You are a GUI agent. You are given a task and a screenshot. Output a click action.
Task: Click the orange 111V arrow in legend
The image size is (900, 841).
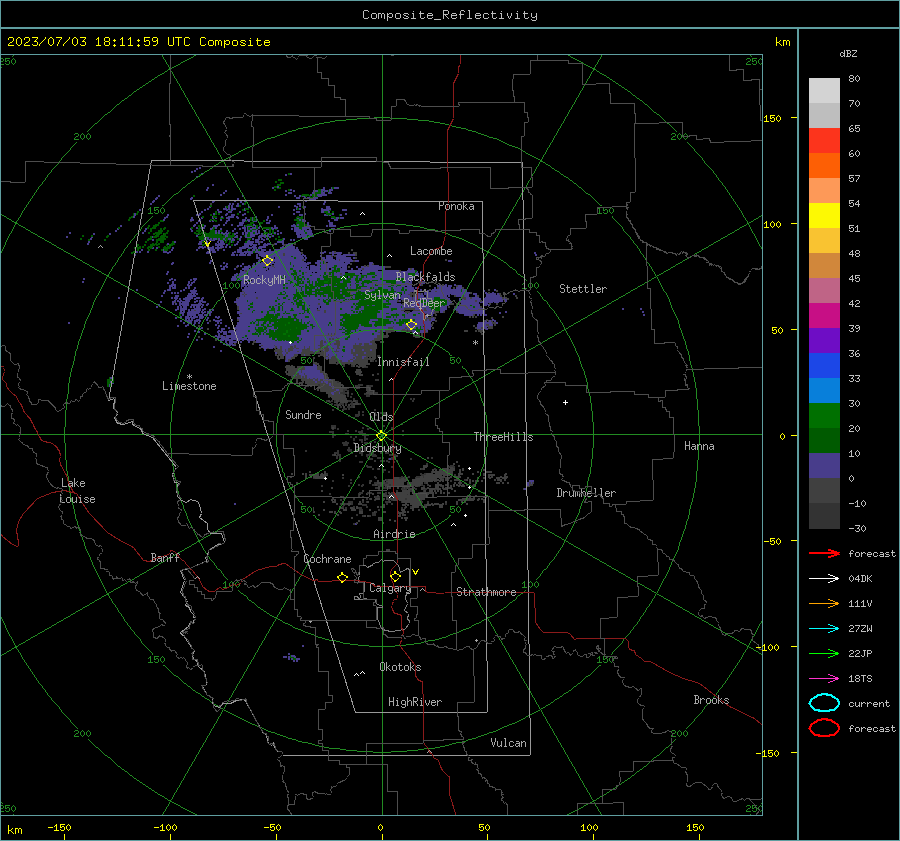click(x=824, y=603)
